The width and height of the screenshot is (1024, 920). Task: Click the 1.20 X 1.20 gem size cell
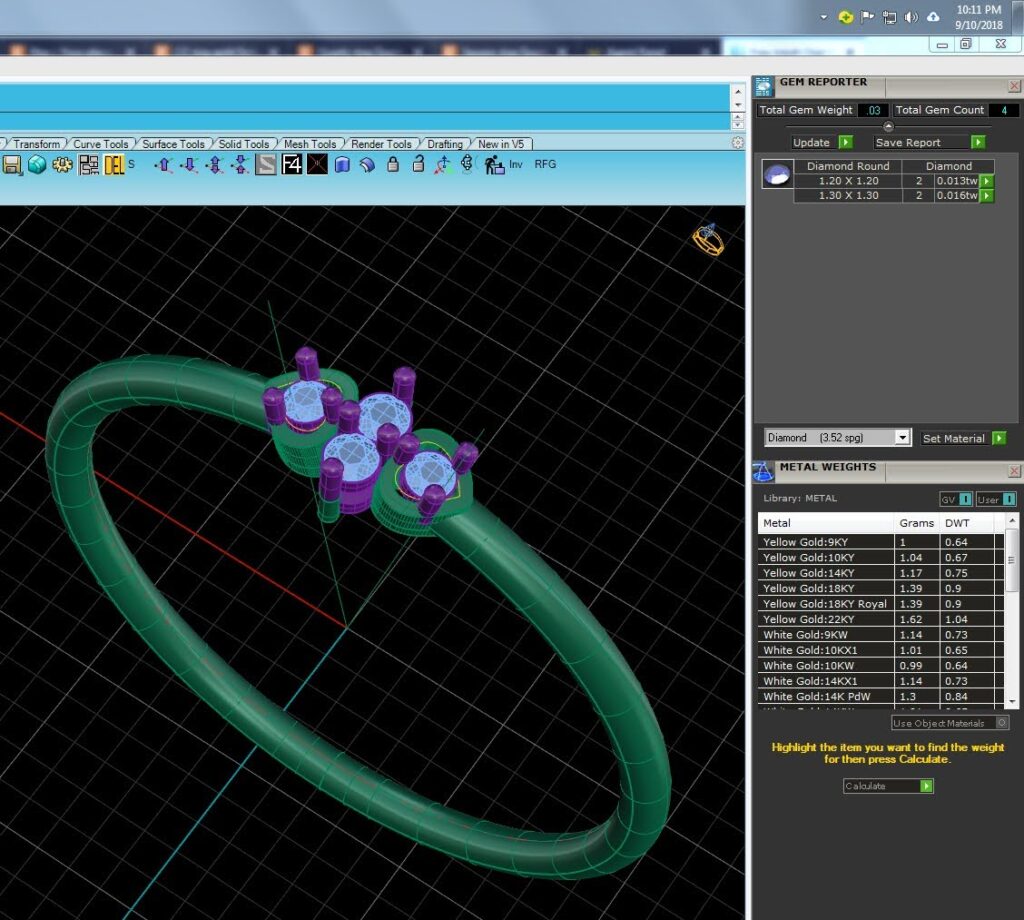point(848,181)
